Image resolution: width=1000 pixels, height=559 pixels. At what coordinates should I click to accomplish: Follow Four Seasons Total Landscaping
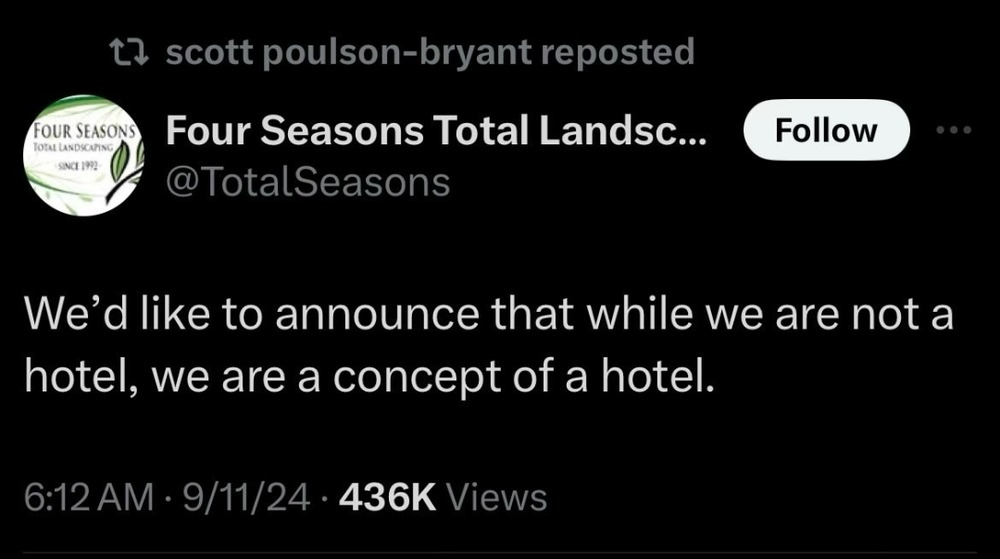pos(826,130)
